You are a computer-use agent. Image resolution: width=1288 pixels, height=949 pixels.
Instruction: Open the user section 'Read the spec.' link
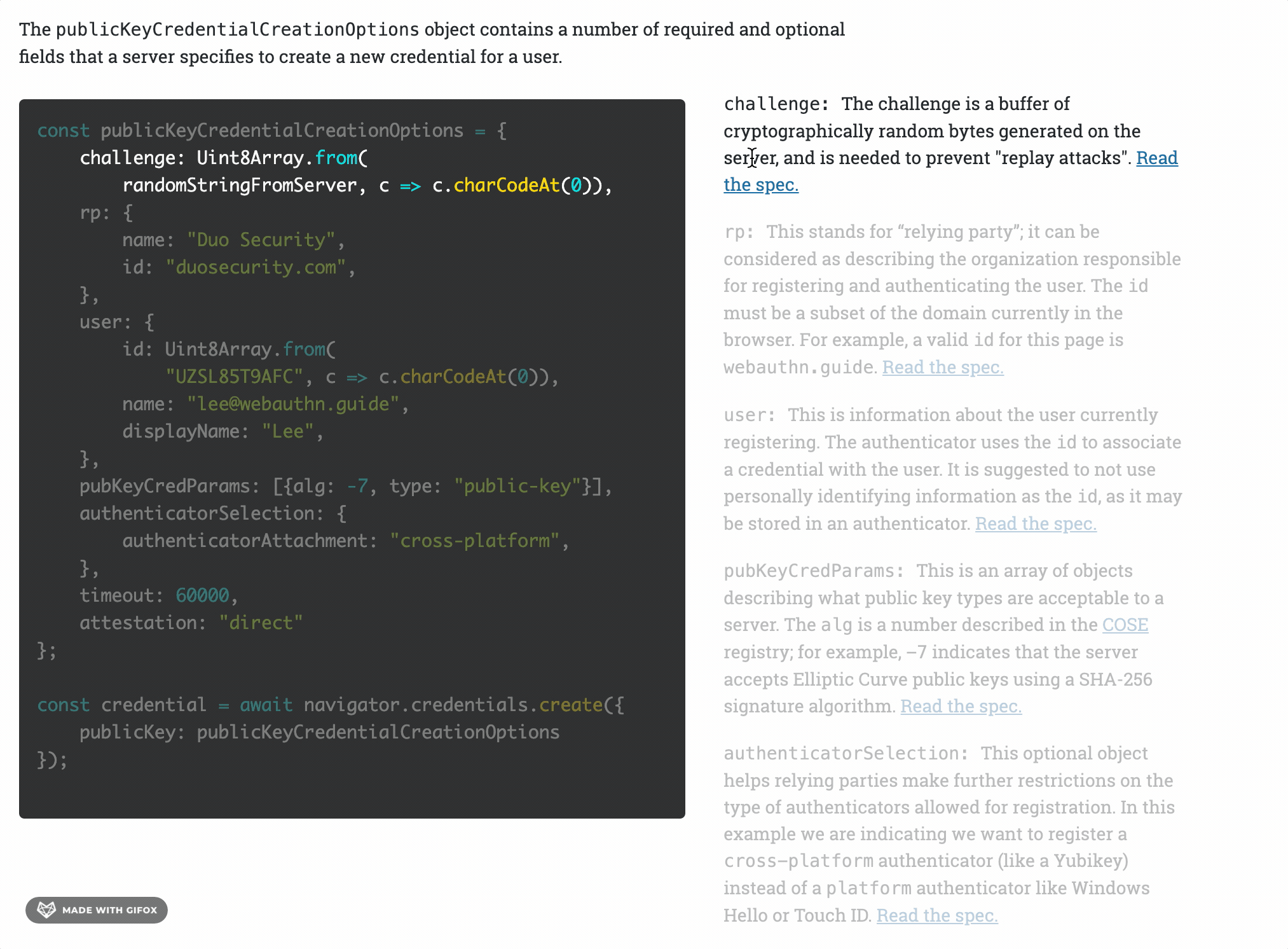point(1035,523)
